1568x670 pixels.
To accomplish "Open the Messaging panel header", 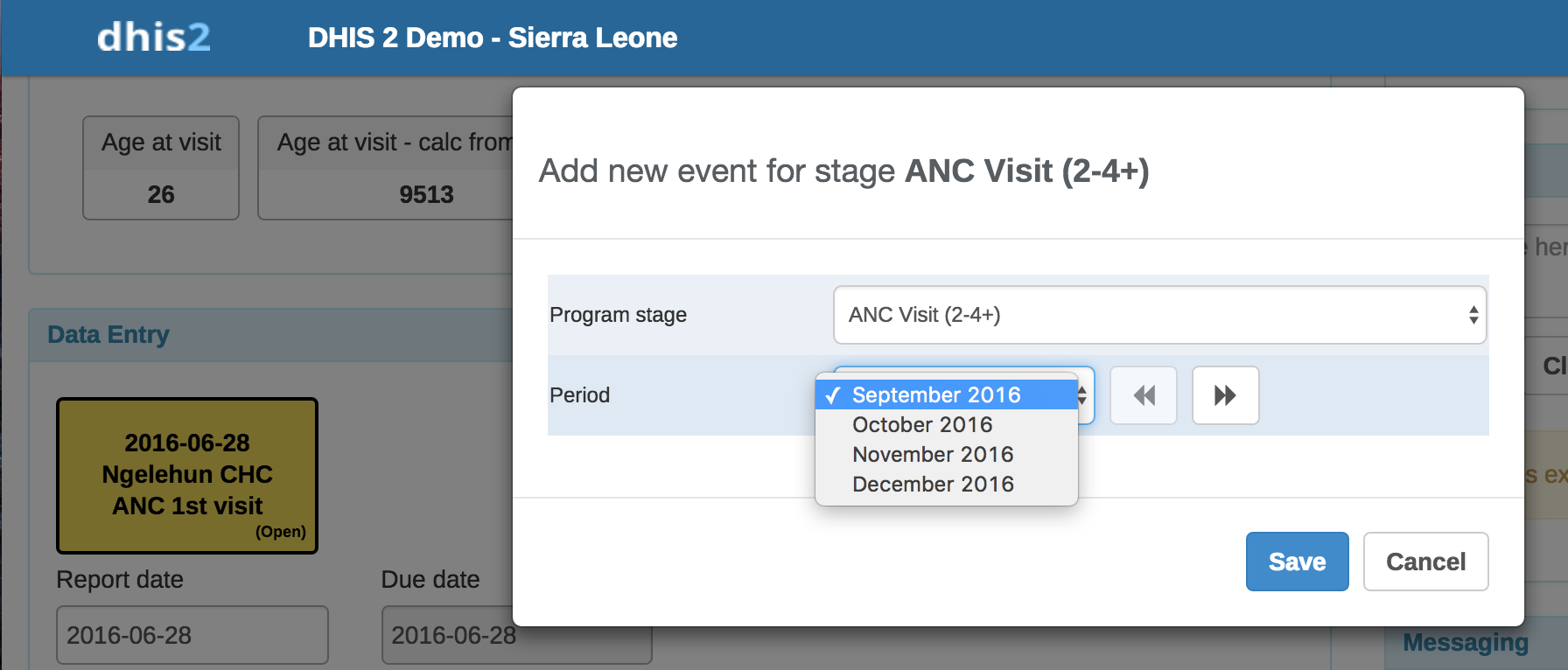I will 1466,643.
